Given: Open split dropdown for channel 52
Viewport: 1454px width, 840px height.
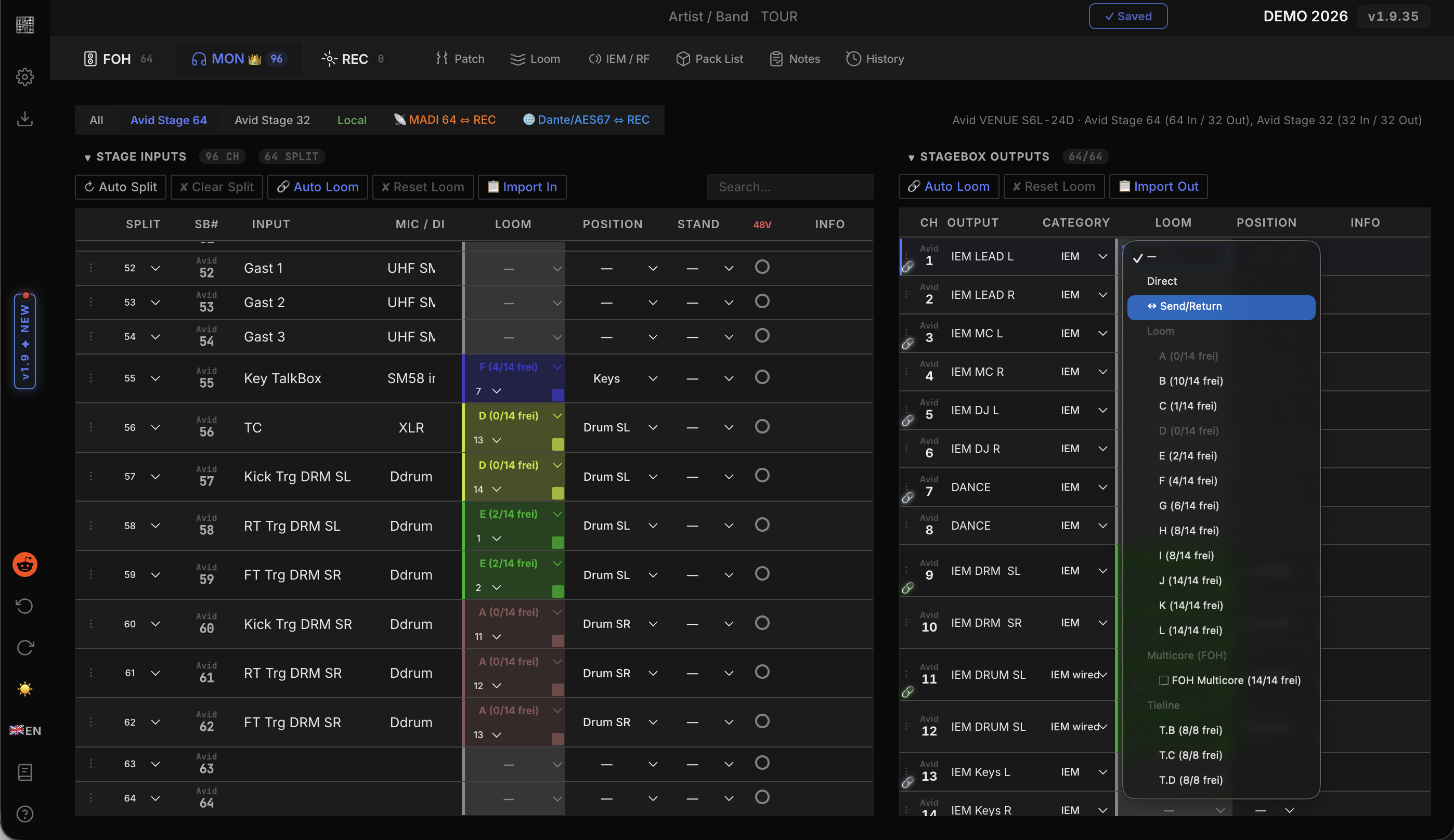Looking at the screenshot, I should [142, 268].
